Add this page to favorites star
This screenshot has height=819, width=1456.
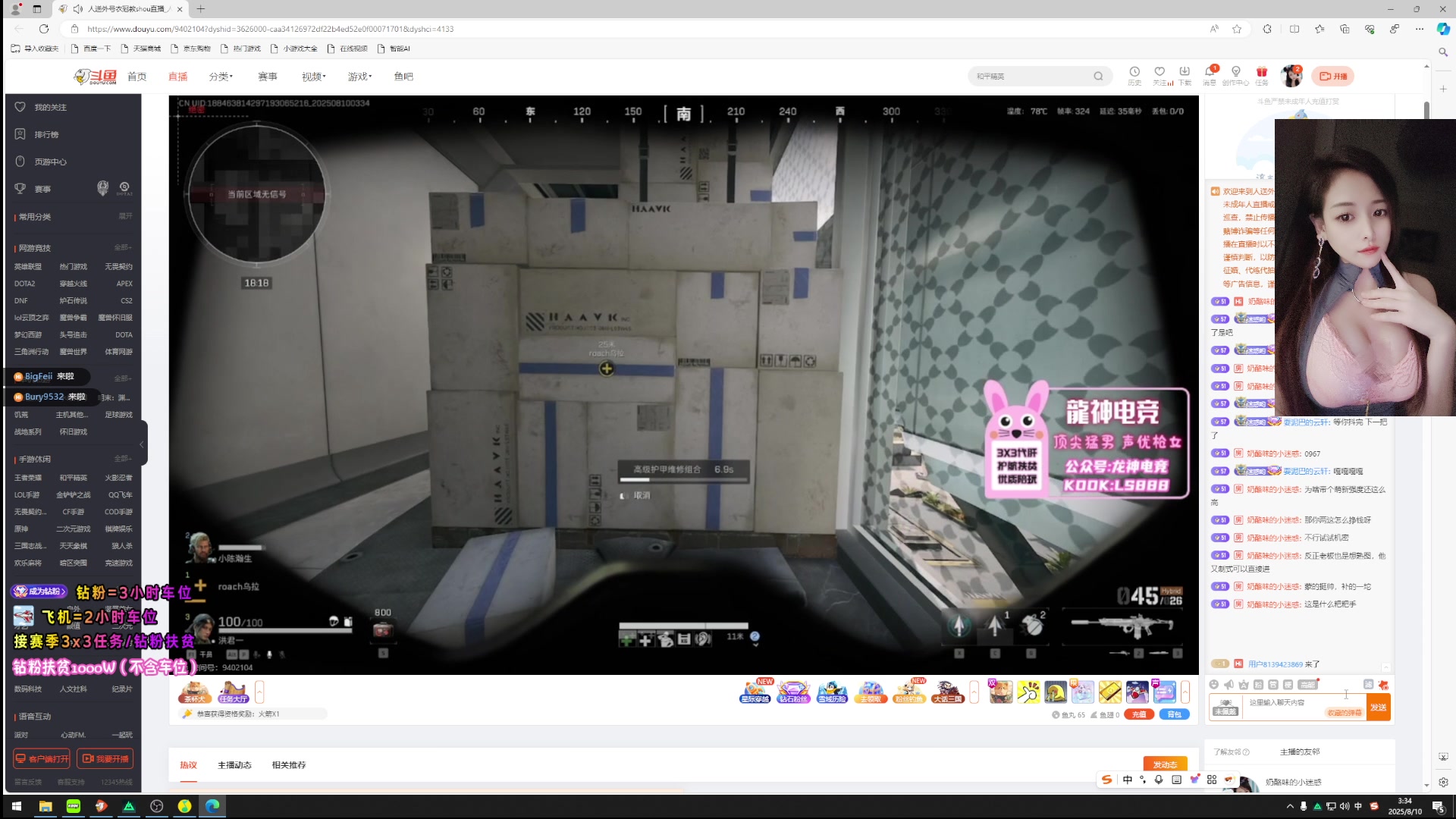pyautogui.click(x=1237, y=29)
